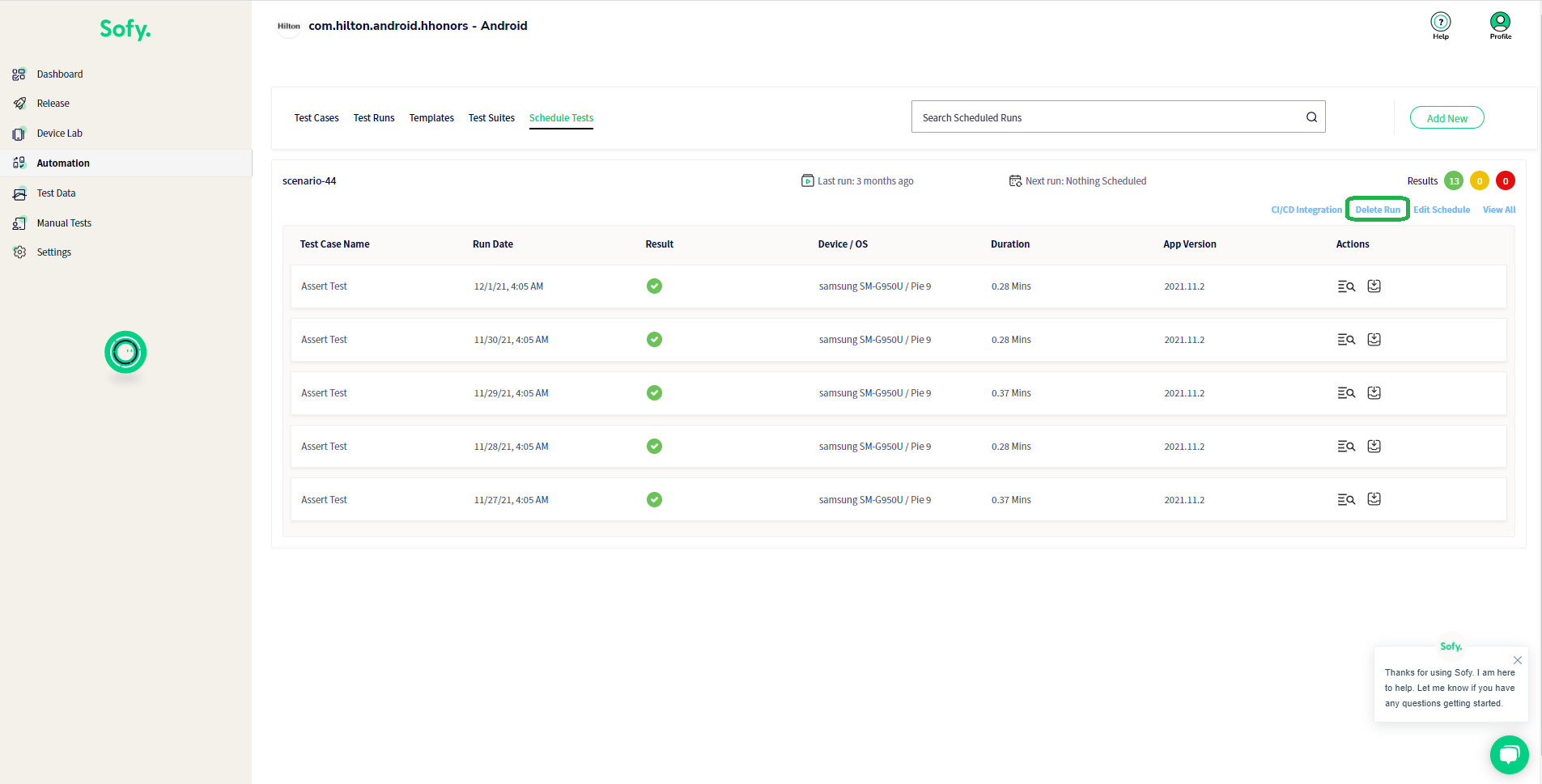Image resolution: width=1542 pixels, height=784 pixels.
Task: Click the Device Lab phone icon
Action: tap(19, 133)
